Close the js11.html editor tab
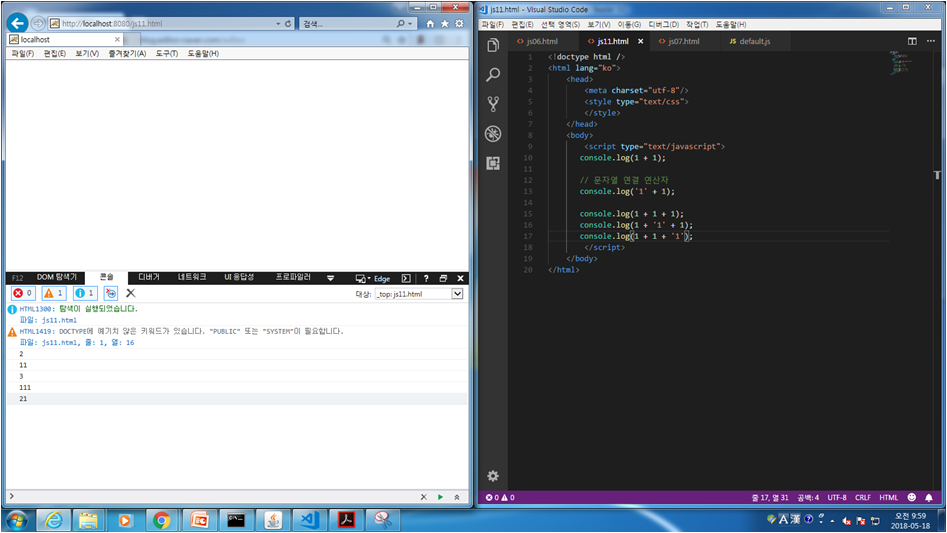 (x=640, y=41)
